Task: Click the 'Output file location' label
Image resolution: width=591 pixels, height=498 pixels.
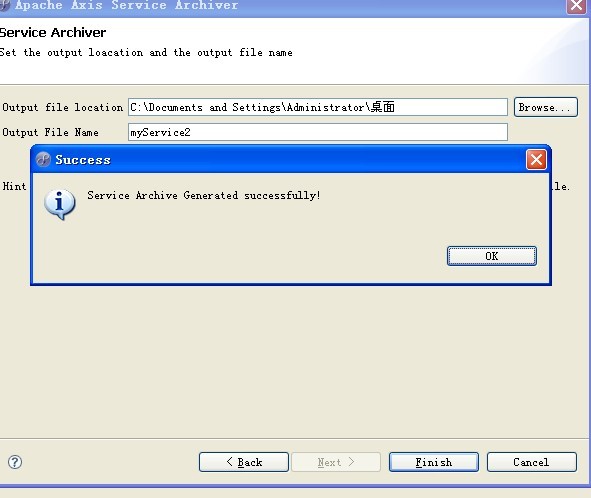Action: click(x=63, y=107)
